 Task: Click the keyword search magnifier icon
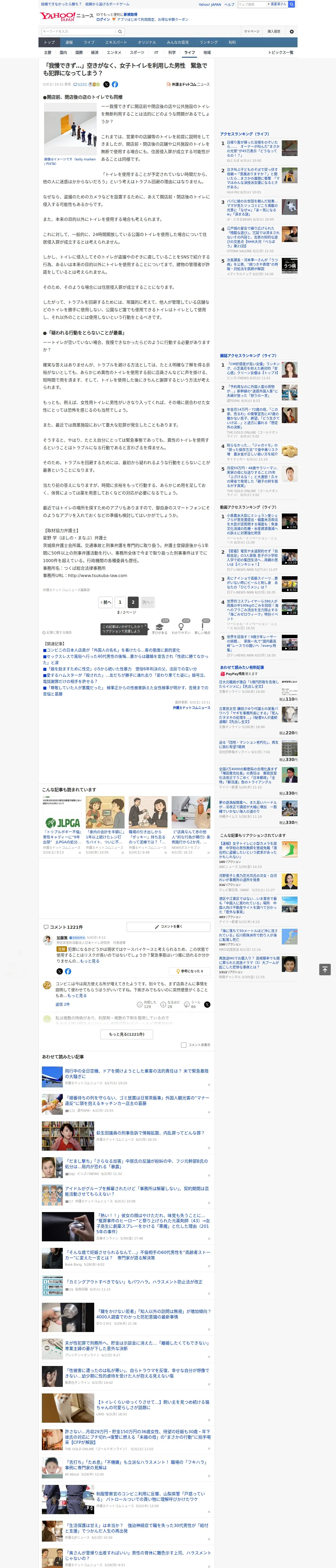coord(120,31)
